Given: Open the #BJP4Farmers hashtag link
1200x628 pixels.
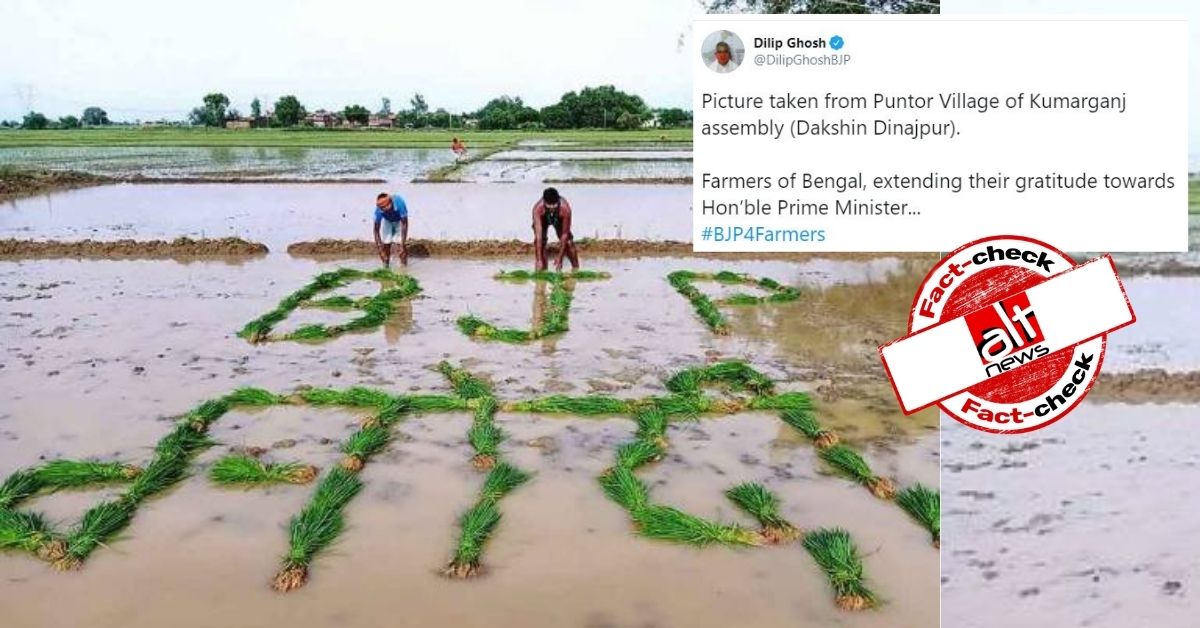Looking at the screenshot, I should coord(763,234).
